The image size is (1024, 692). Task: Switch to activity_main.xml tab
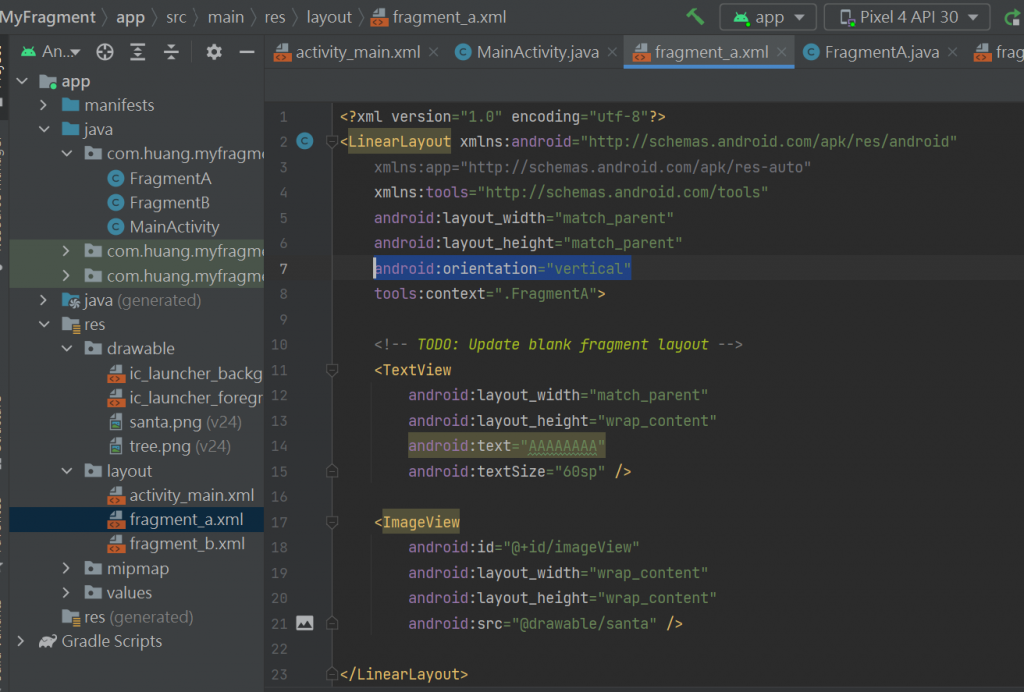tap(357, 52)
